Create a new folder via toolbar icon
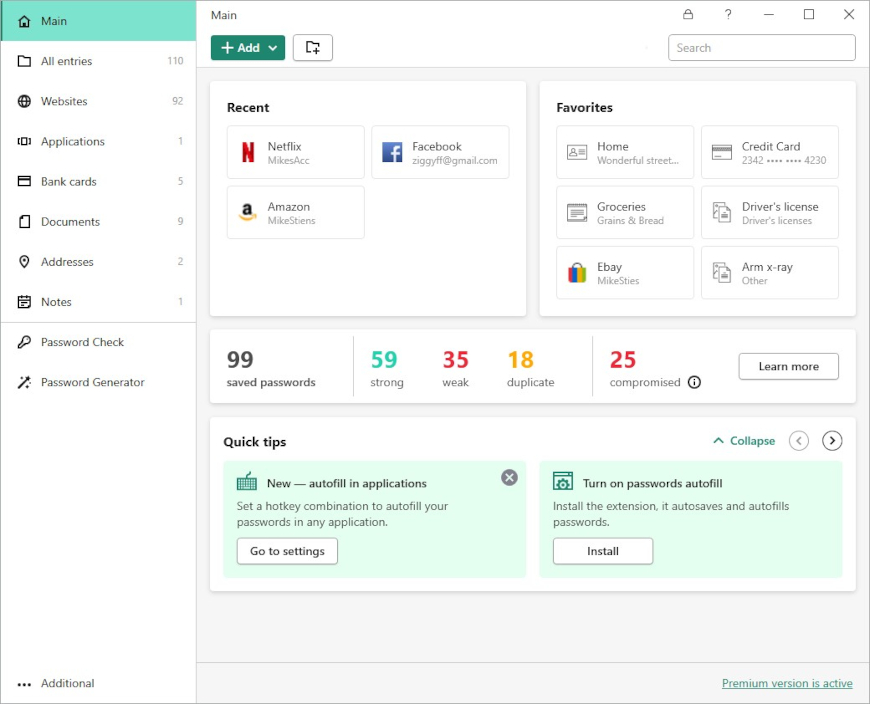 313,47
